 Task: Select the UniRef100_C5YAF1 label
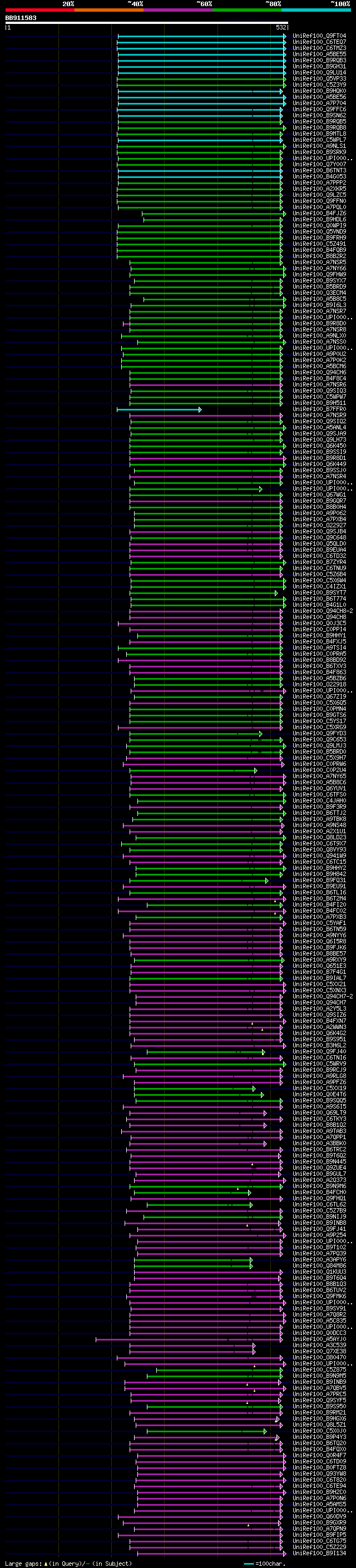(319, 923)
